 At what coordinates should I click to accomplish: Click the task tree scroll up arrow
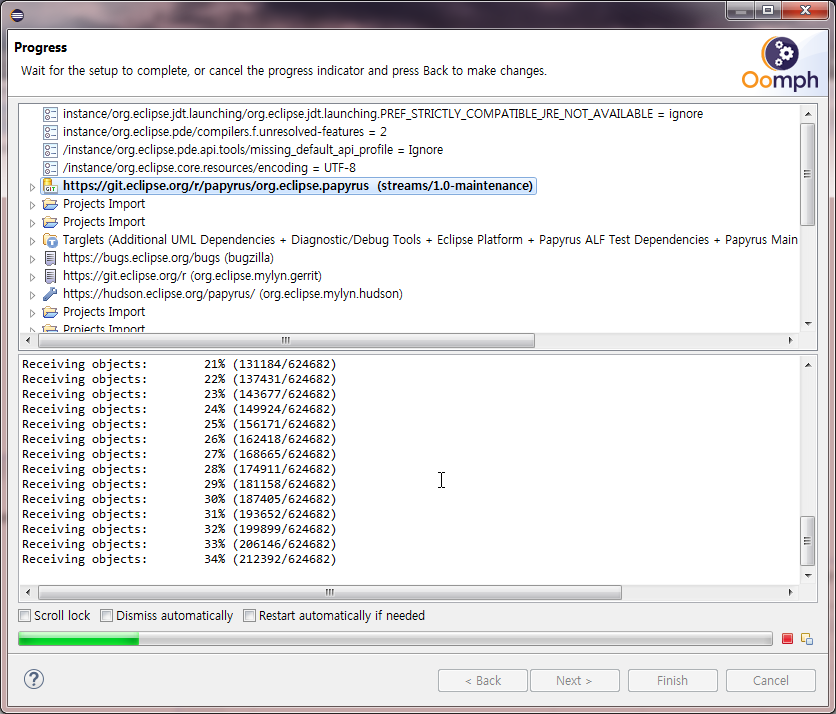tap(808, 114)
